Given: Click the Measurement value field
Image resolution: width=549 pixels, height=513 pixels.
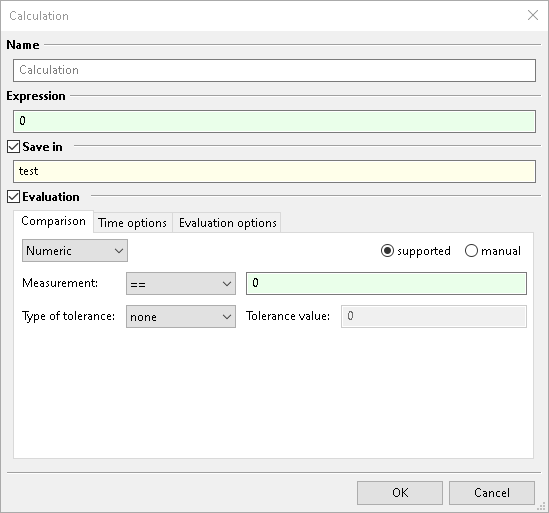Looking at the screenshot, I should point(386,284).
